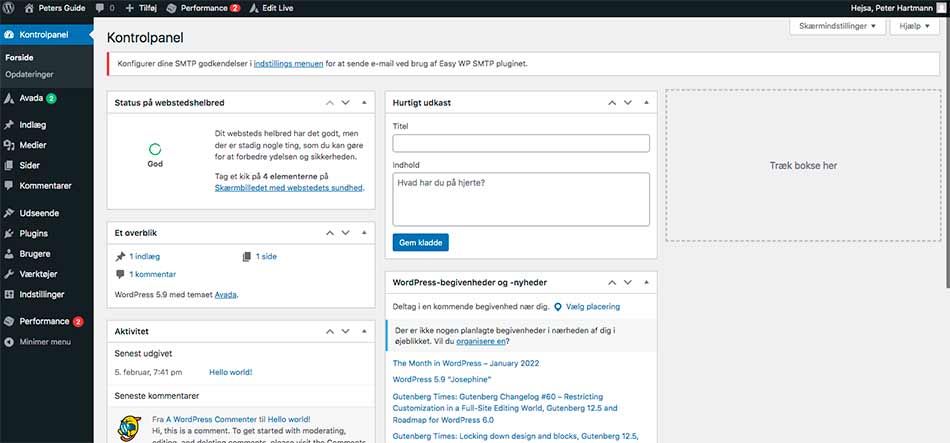
Task: Click the Indstillinger settings icon
Action: click(8, 295)
